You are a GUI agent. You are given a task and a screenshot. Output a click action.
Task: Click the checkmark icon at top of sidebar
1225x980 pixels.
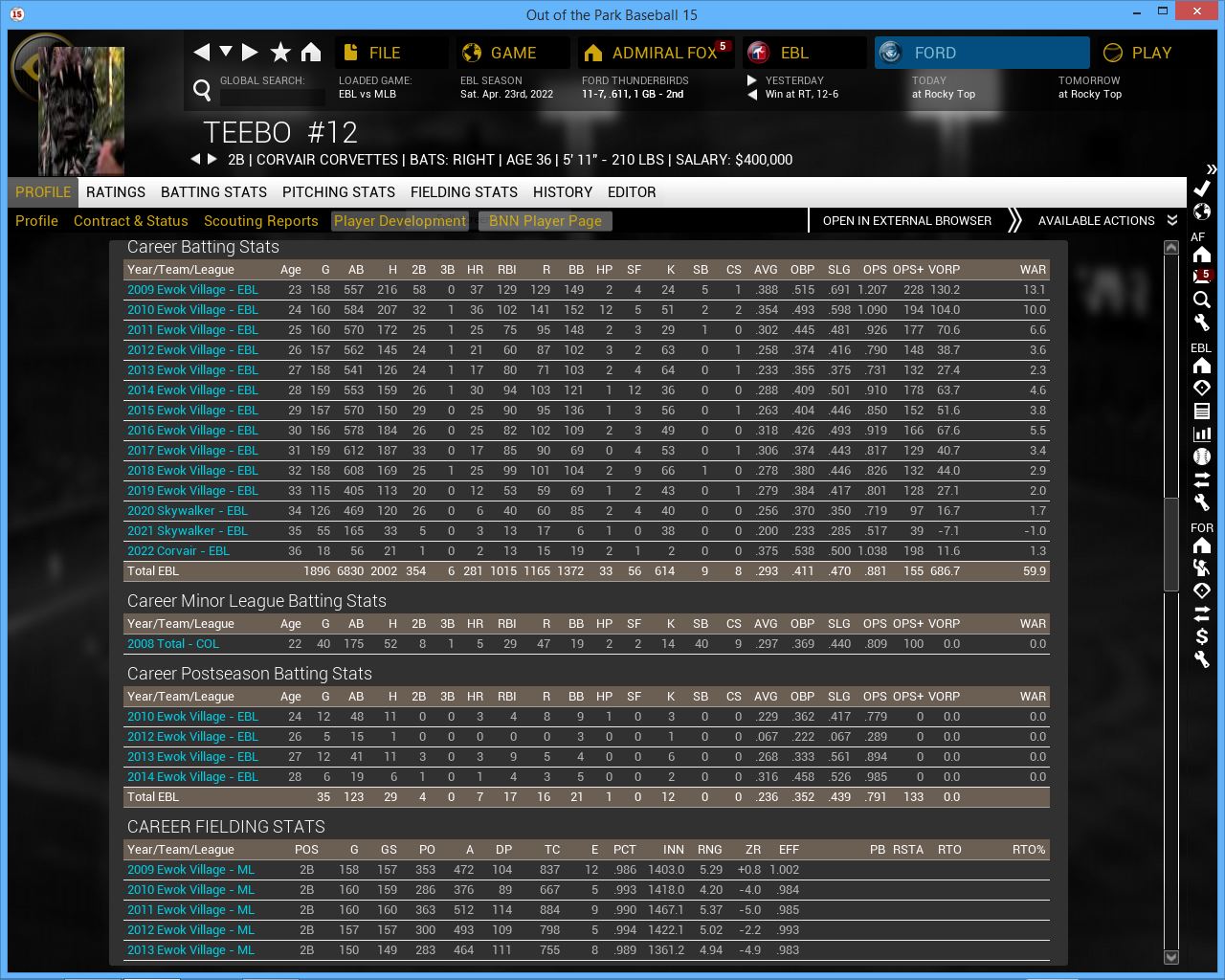(x=1202, y=189)
